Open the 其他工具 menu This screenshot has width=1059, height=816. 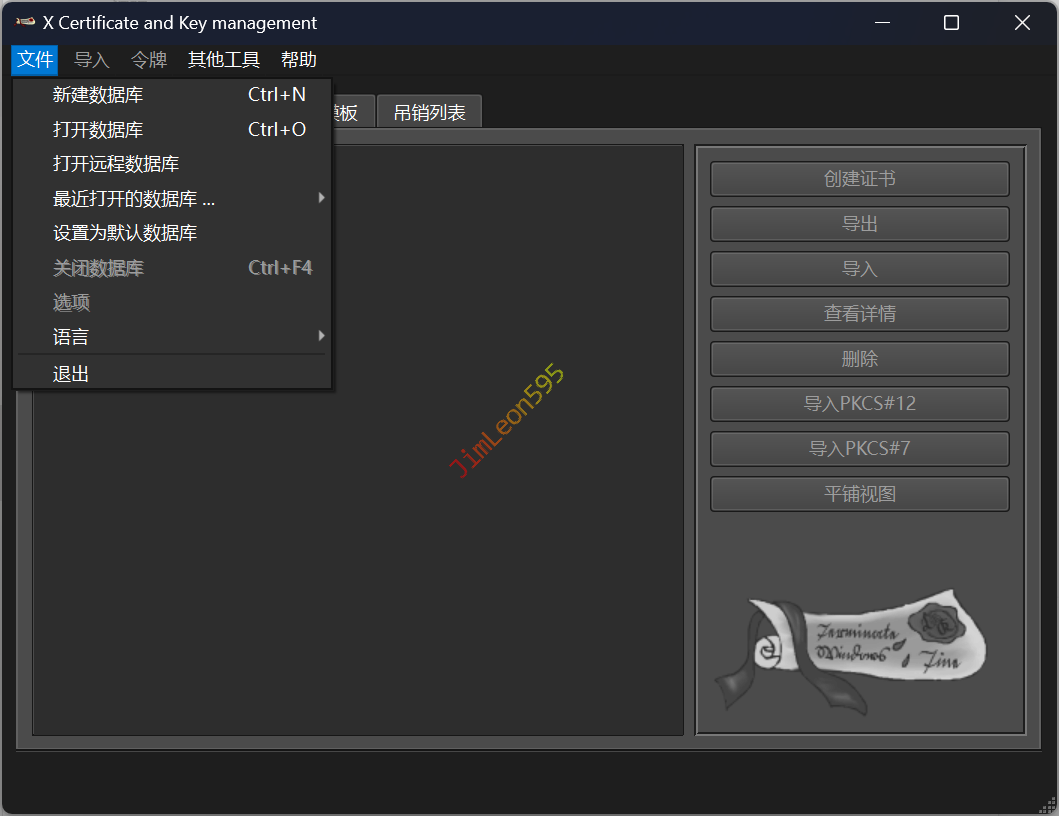tap(224, 60)
